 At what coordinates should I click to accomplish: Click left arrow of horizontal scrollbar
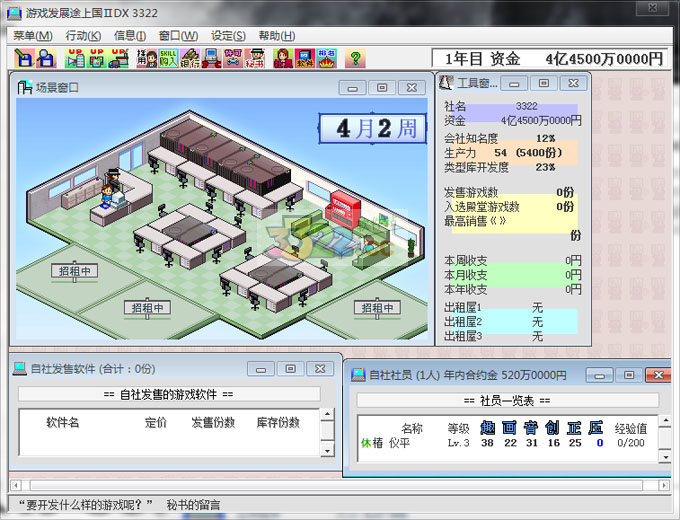coord(16,485)
